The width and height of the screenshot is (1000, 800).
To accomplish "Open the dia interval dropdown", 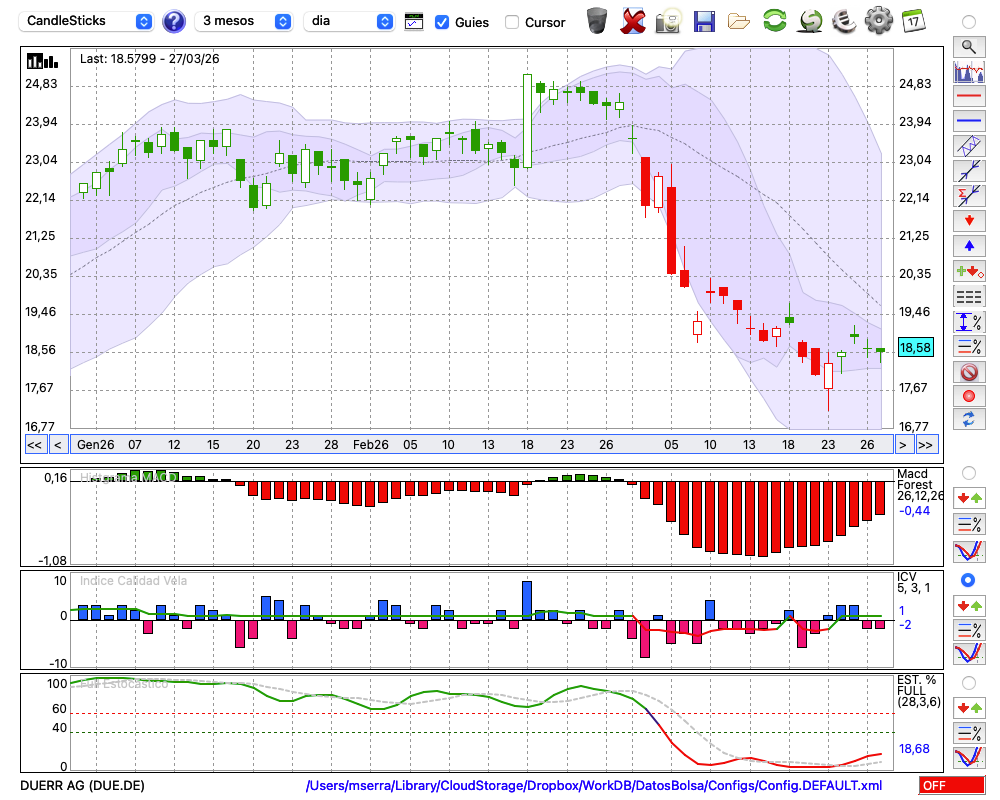I will [348, 21].
